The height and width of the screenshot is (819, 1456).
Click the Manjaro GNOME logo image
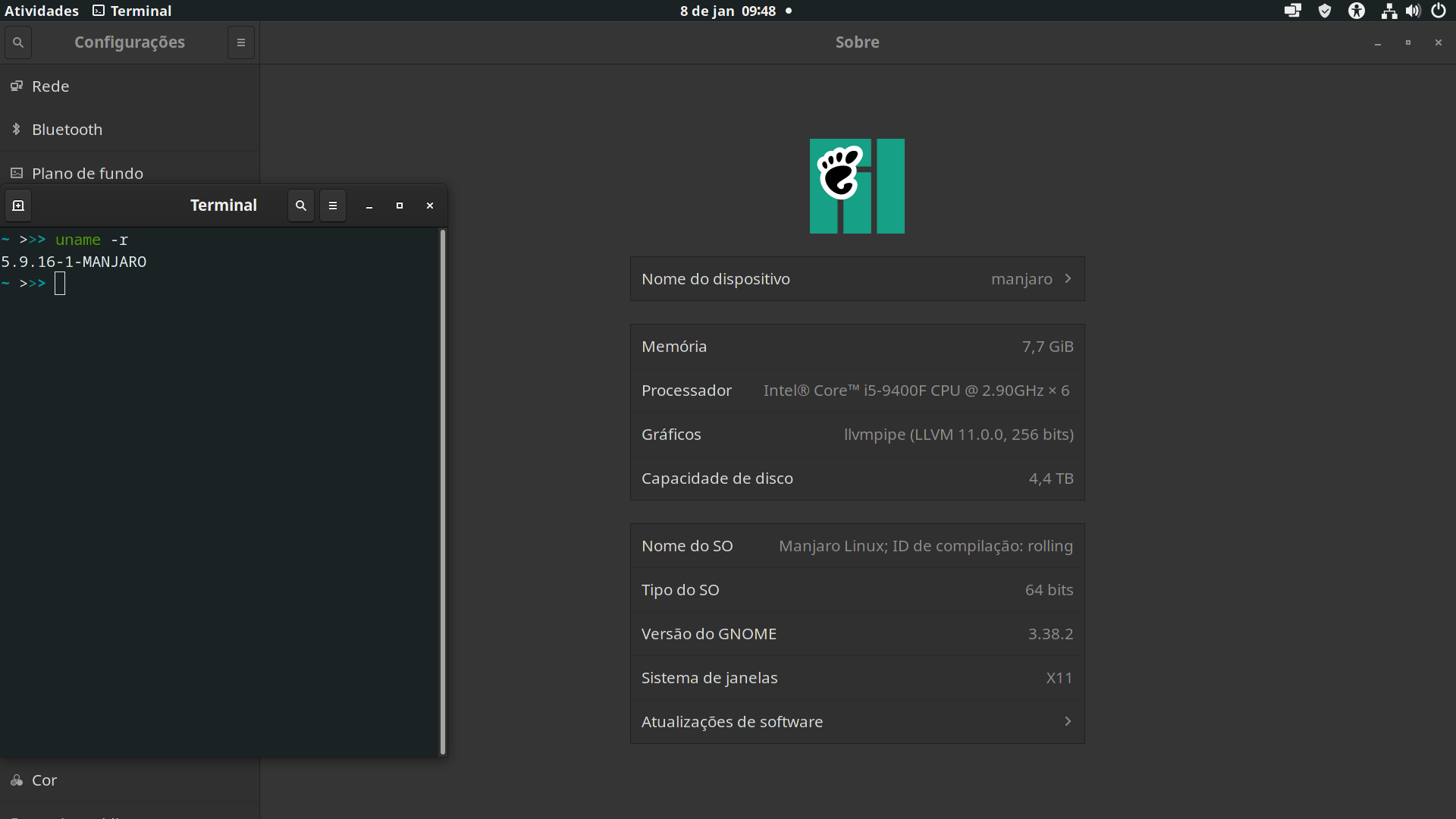858,186
